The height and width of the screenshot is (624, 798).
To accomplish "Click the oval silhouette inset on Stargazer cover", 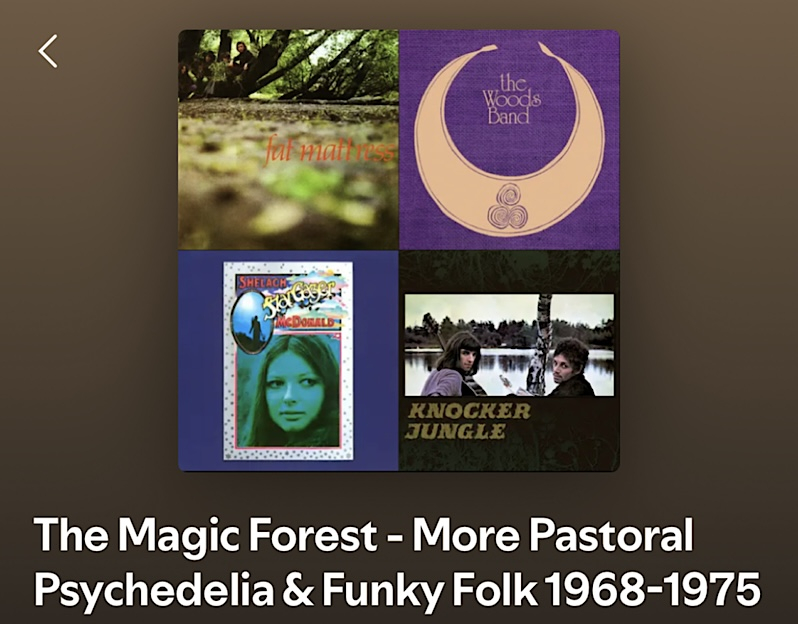I will tap(251, 322).
